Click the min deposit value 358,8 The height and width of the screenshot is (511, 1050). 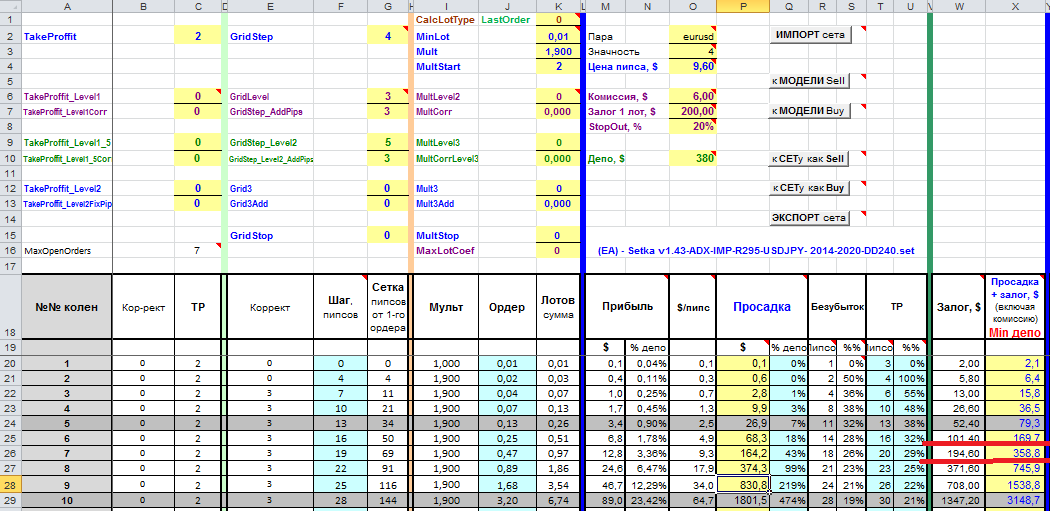pyautogui.click(x=1015, y=452)
